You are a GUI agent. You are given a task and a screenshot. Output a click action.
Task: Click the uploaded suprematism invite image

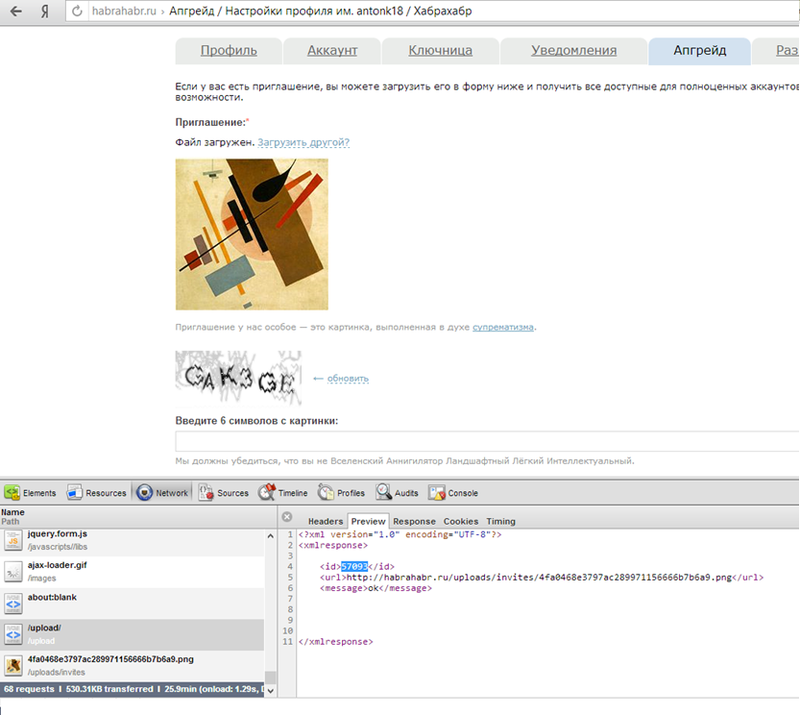(252, 234)
